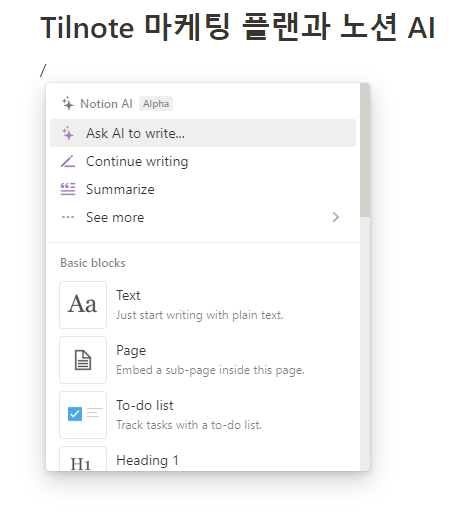The width and height of the screenshot is (473, 525).
Task: Click the Basic blocks section label
Action: [x=93, y=263]
